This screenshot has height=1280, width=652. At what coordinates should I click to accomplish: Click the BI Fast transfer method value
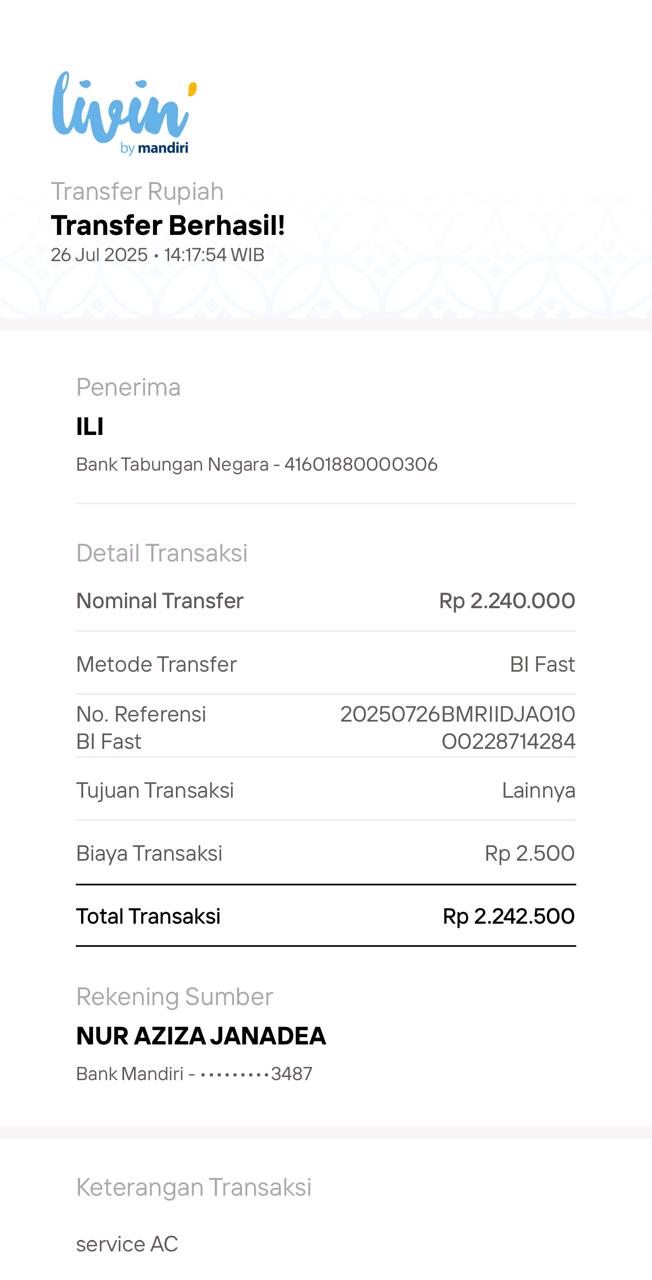pos(542,664)
